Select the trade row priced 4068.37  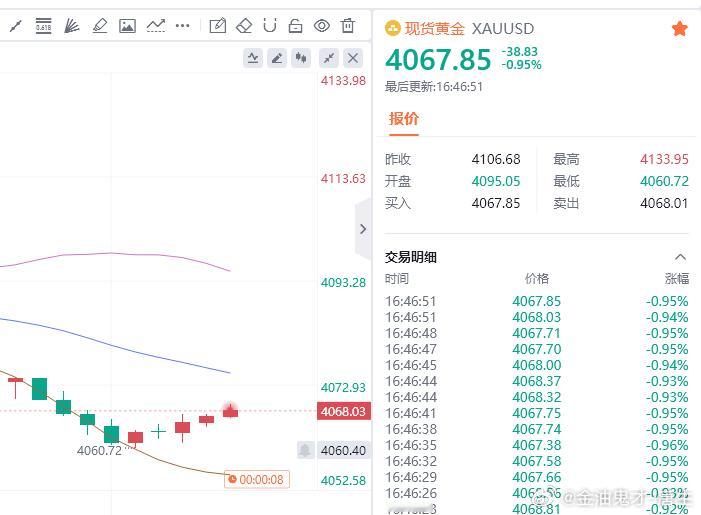pyautogui.click(x=536, y=381)
